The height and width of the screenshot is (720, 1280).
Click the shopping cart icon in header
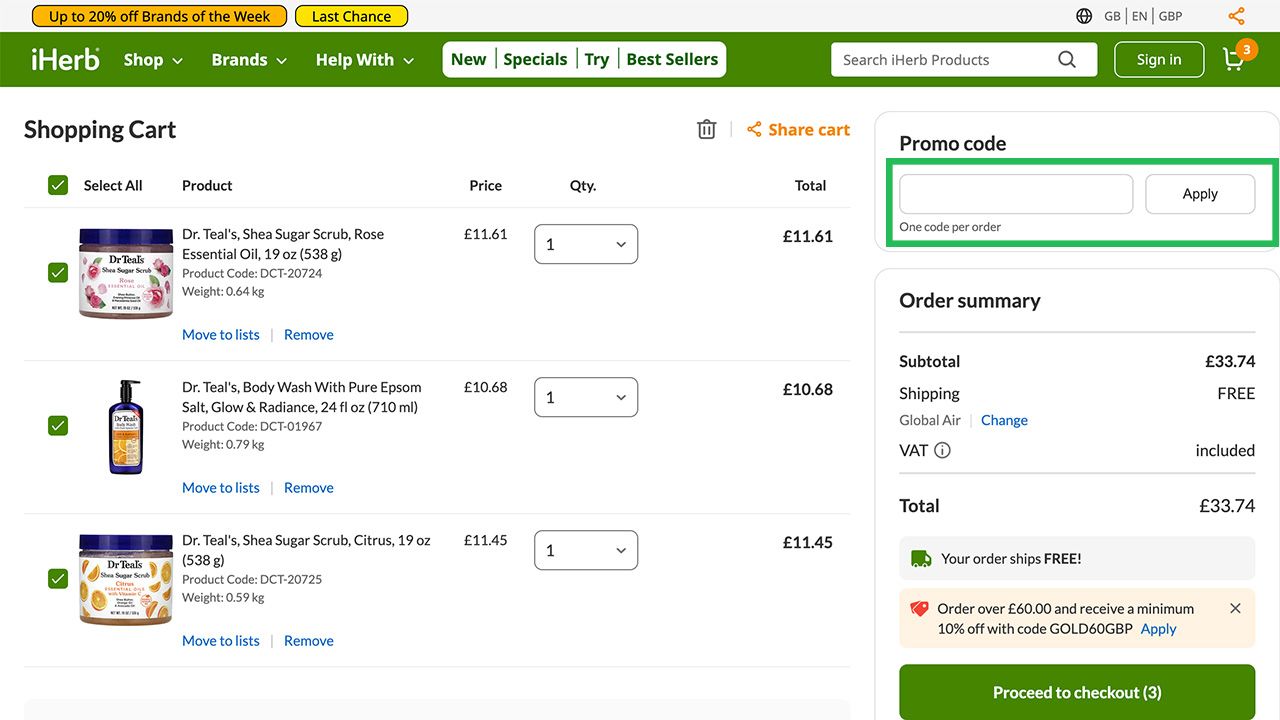click(x=1235, y=60)
